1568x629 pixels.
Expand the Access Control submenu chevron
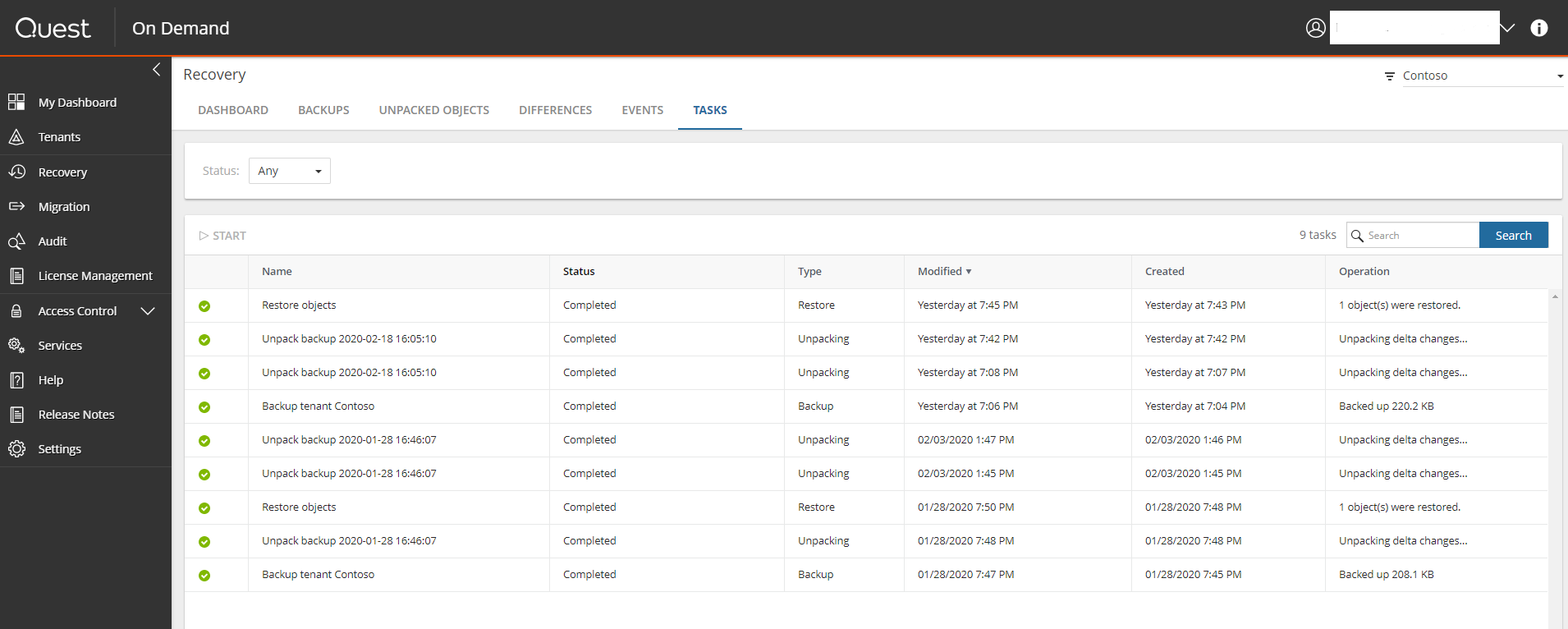pos(148,311)
